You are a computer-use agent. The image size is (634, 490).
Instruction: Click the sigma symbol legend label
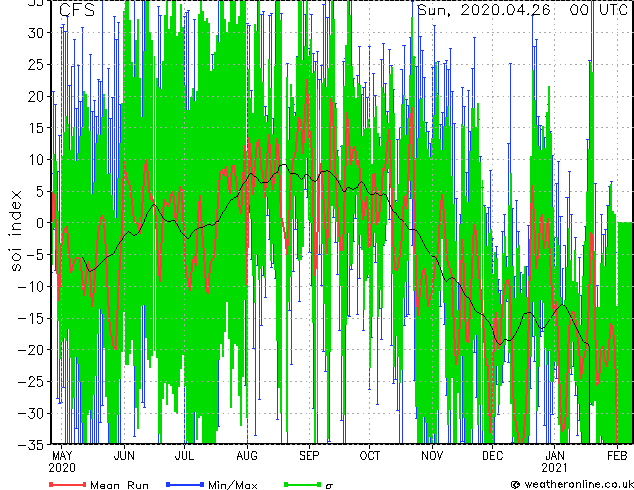(329, 486)
